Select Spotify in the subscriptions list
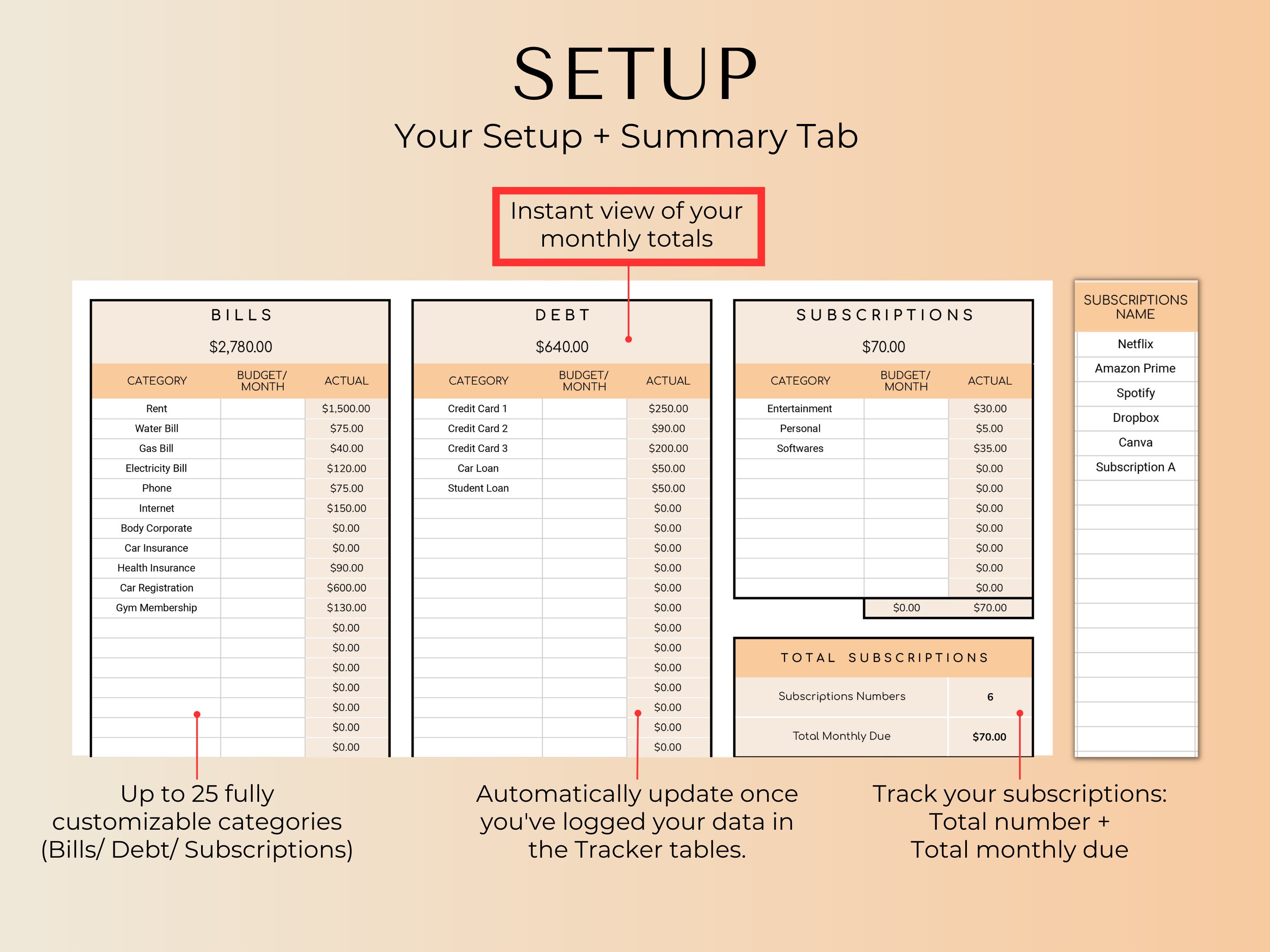This screenshot has height=952, width=1270. point(1135,393)
